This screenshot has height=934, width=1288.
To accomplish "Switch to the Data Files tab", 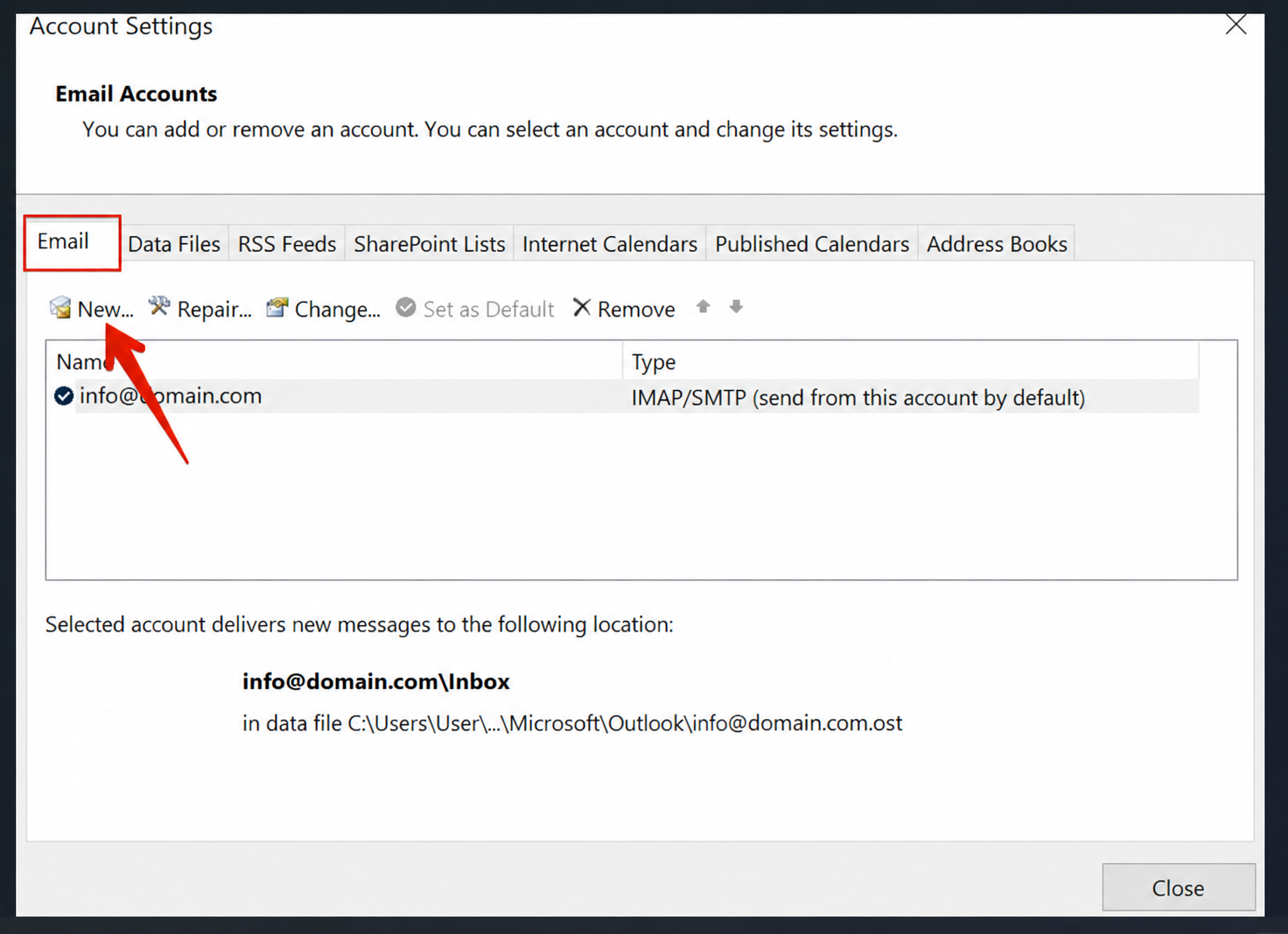I will (174, 244).
